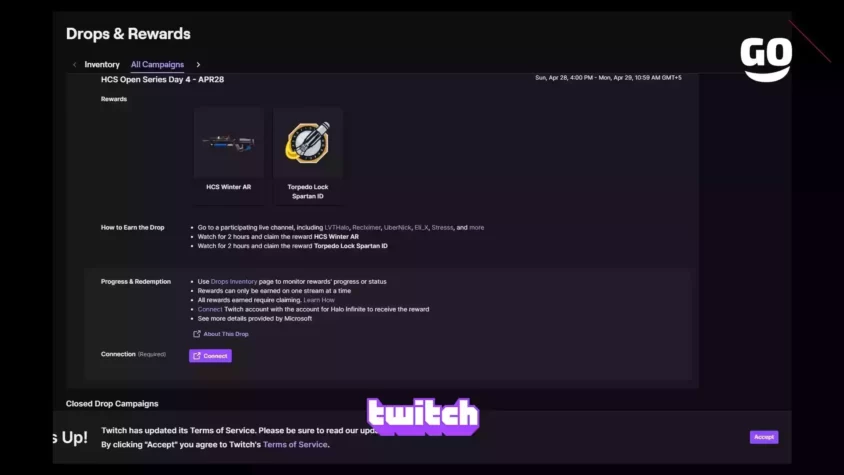The height and width of the screenshot is (475, 844).
Task: Go to the Stresss channel link
Action: pyautogui.click(x=442, y=228)
